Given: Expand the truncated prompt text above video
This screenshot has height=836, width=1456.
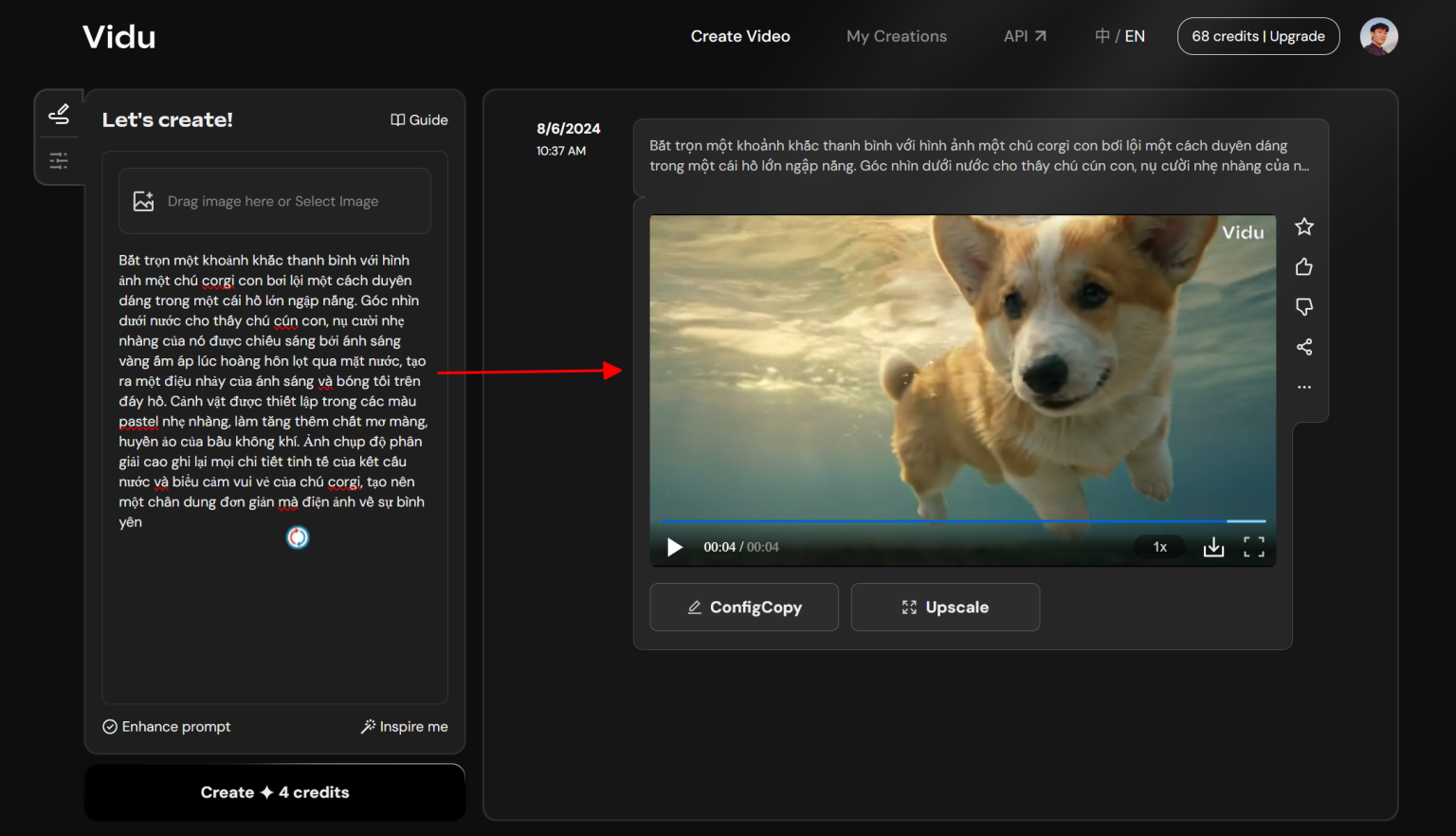Looking at the screenshot, I should click(x=1304, y=165).
